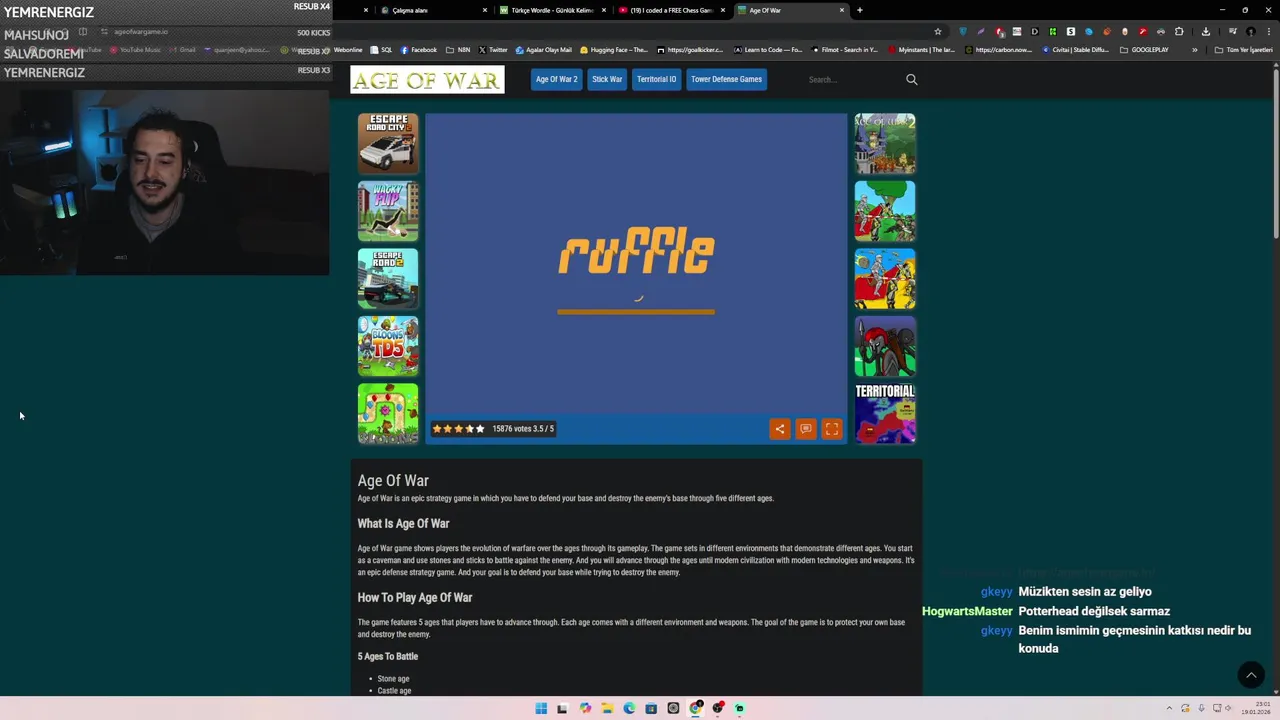Viewport: 1280px width, 720px height.
Task: Open the Territorial game thumbnail
Action: click(885, 414)
